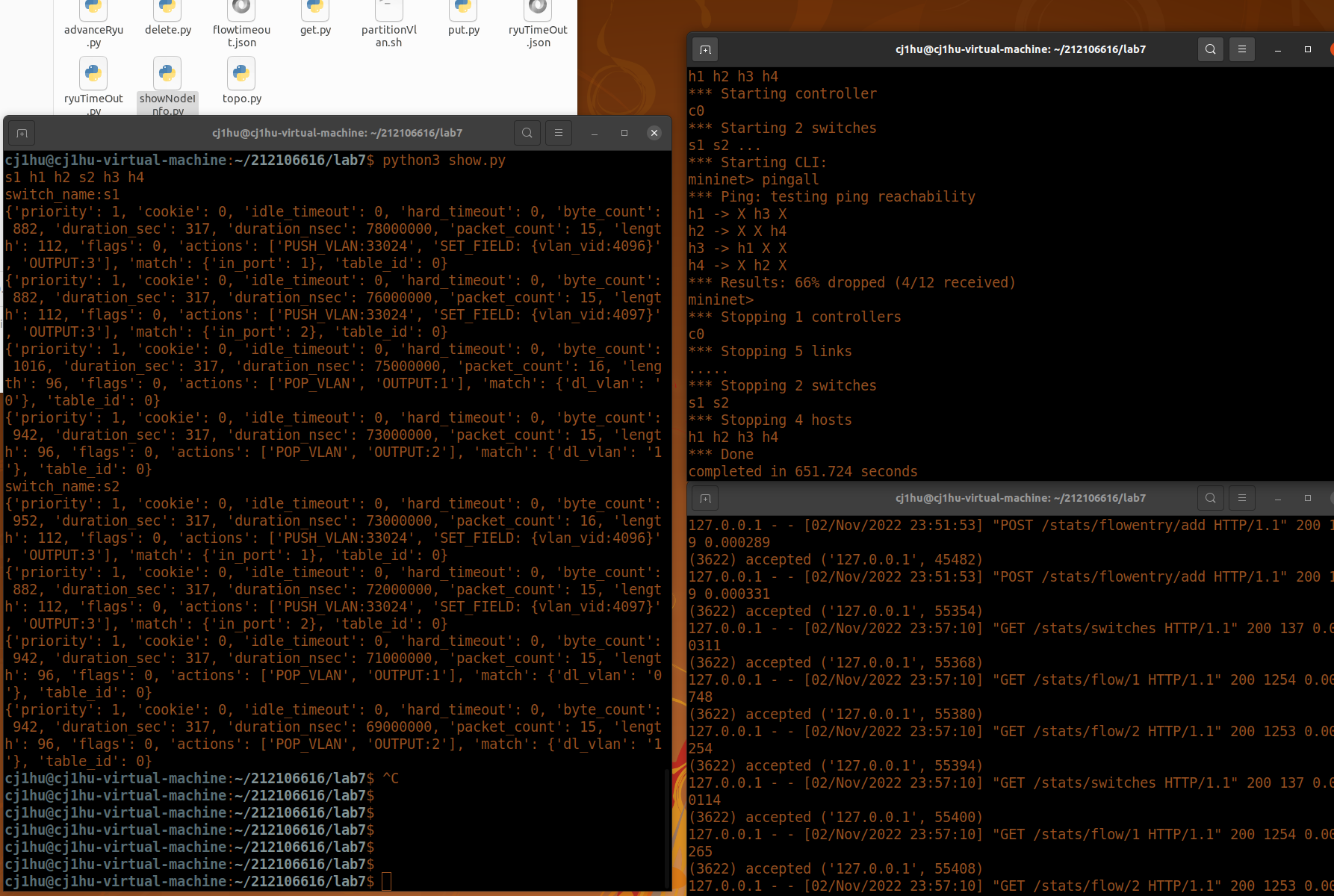Open the ryuTimeOut.json file icon

tap(538, 10)
